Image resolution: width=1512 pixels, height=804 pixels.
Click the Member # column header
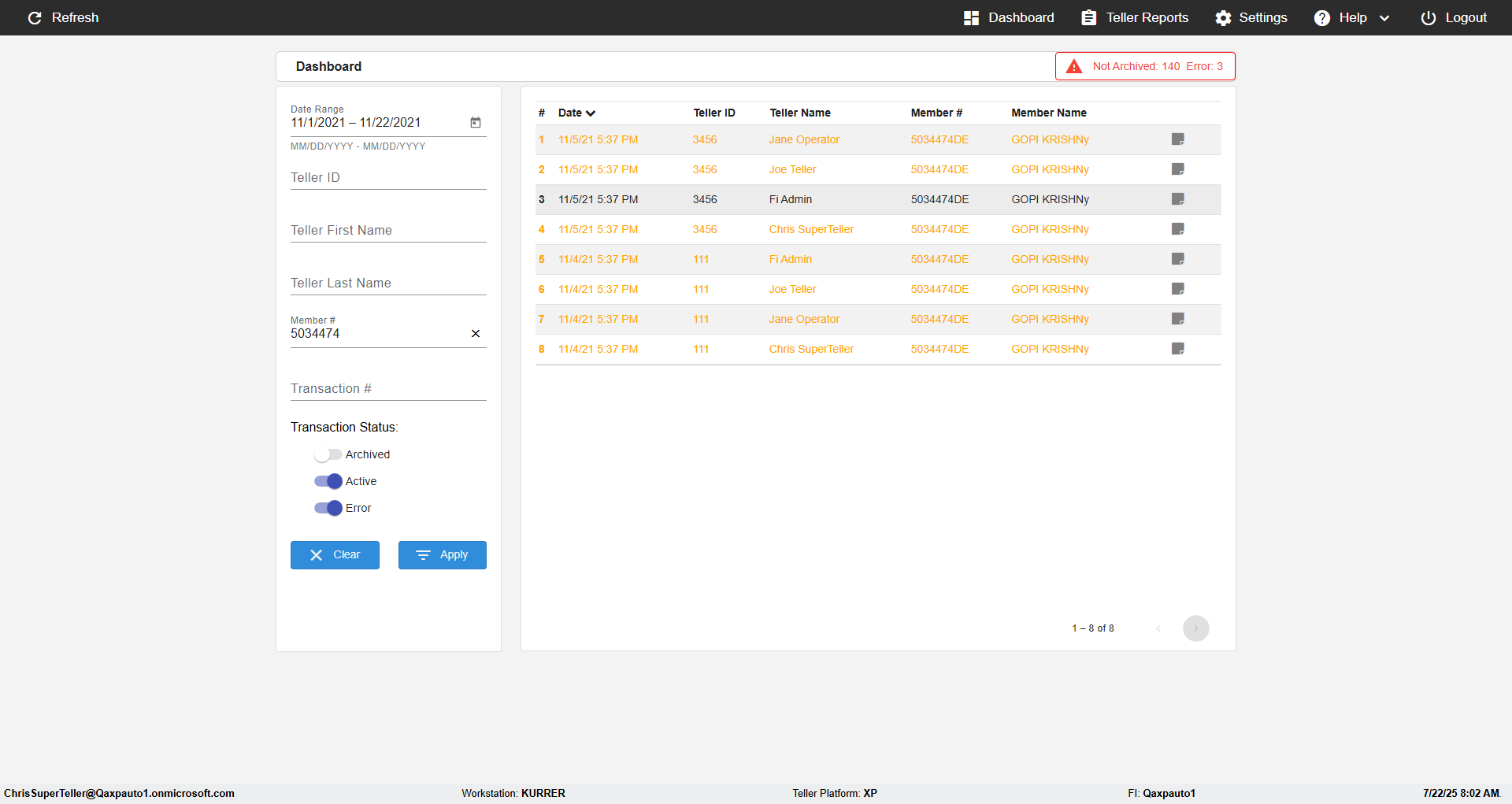click(936, 113)
